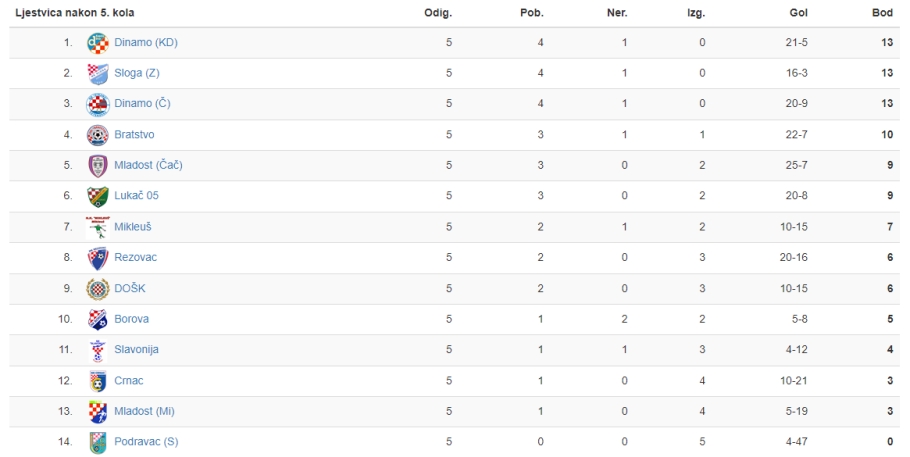Click the Pob. column header
910x457 pixels.
click(x=532, y=13)
